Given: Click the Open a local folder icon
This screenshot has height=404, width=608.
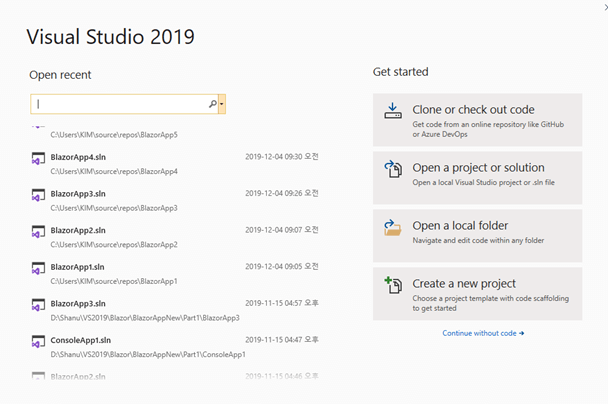Looking at the screenshot, I should [392, 228].
